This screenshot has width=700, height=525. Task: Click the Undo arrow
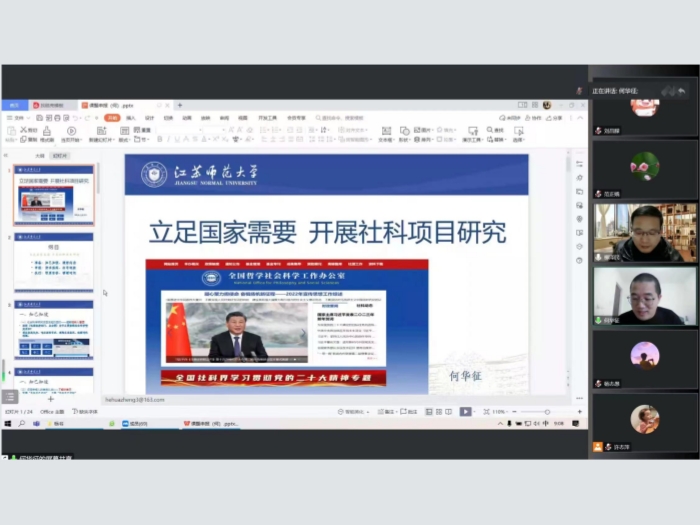click(x=75, y=118)
